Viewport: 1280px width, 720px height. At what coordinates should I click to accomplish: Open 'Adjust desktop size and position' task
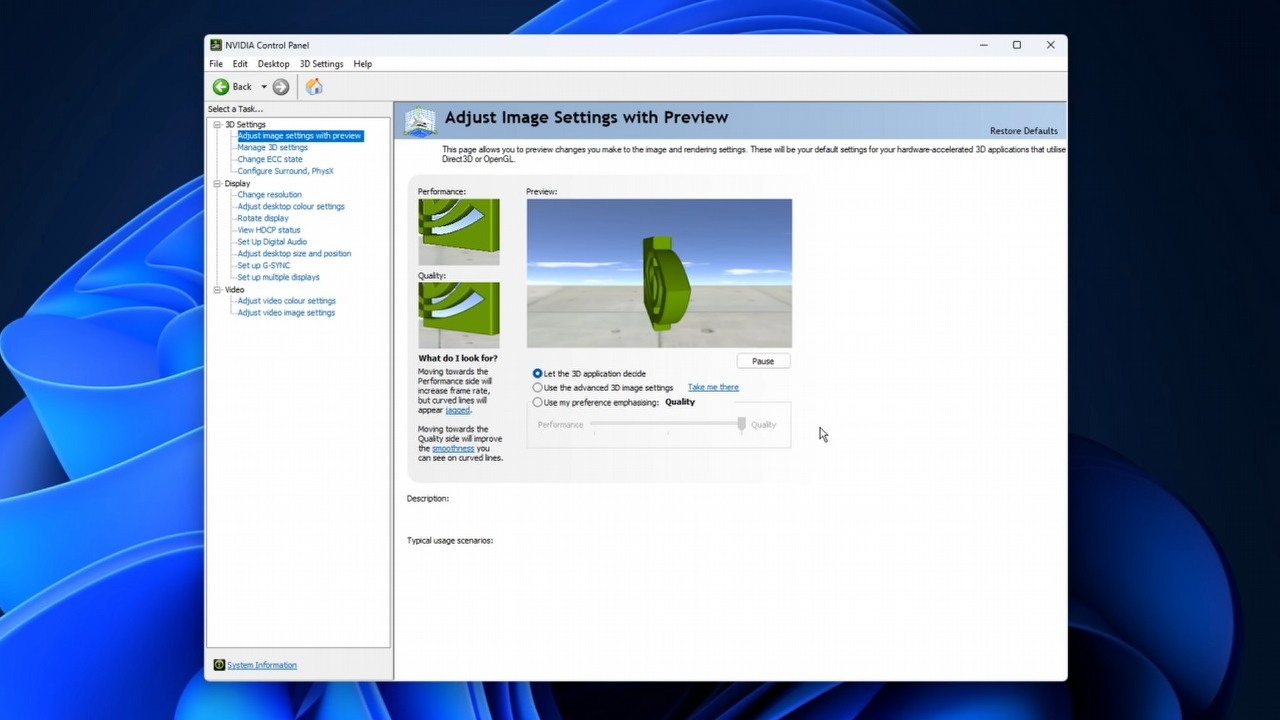294,254
